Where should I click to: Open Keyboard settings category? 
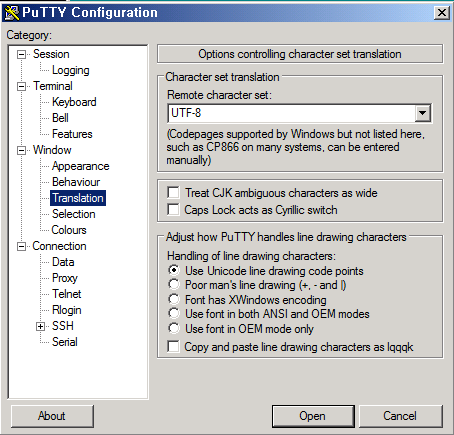[74, 102]
